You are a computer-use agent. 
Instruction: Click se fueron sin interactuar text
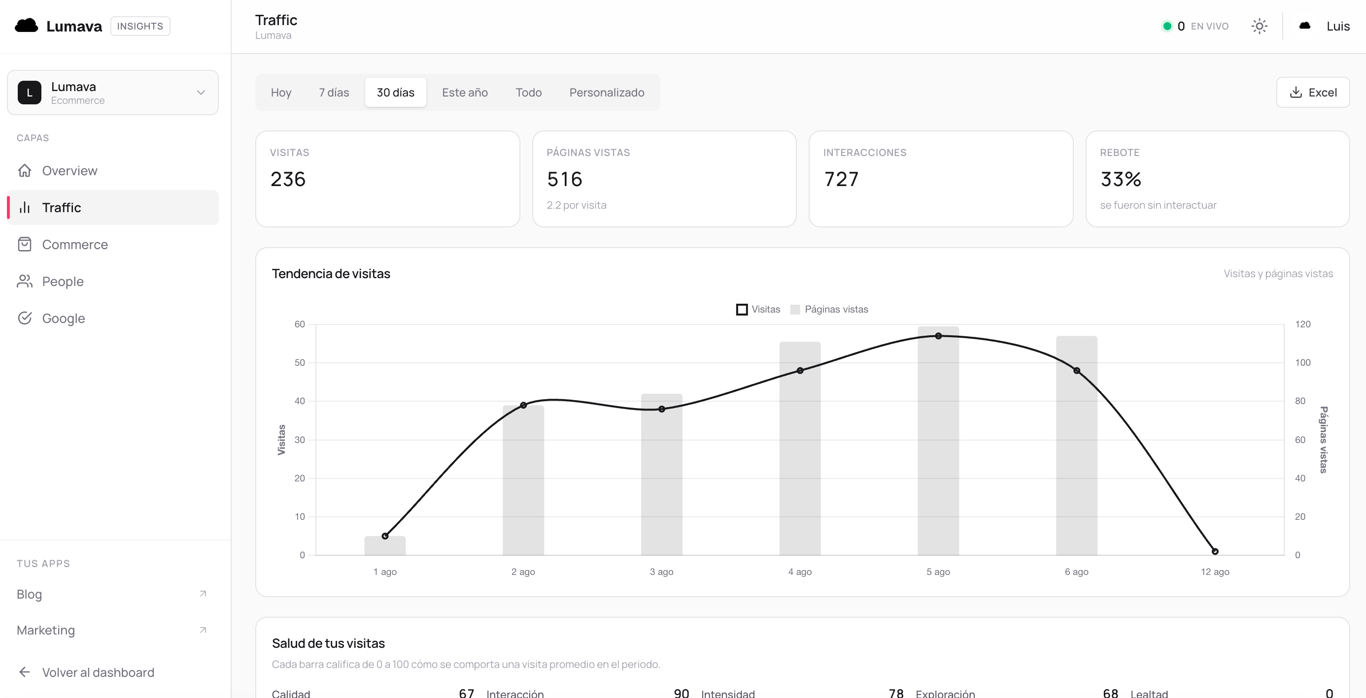point(1158,205)
